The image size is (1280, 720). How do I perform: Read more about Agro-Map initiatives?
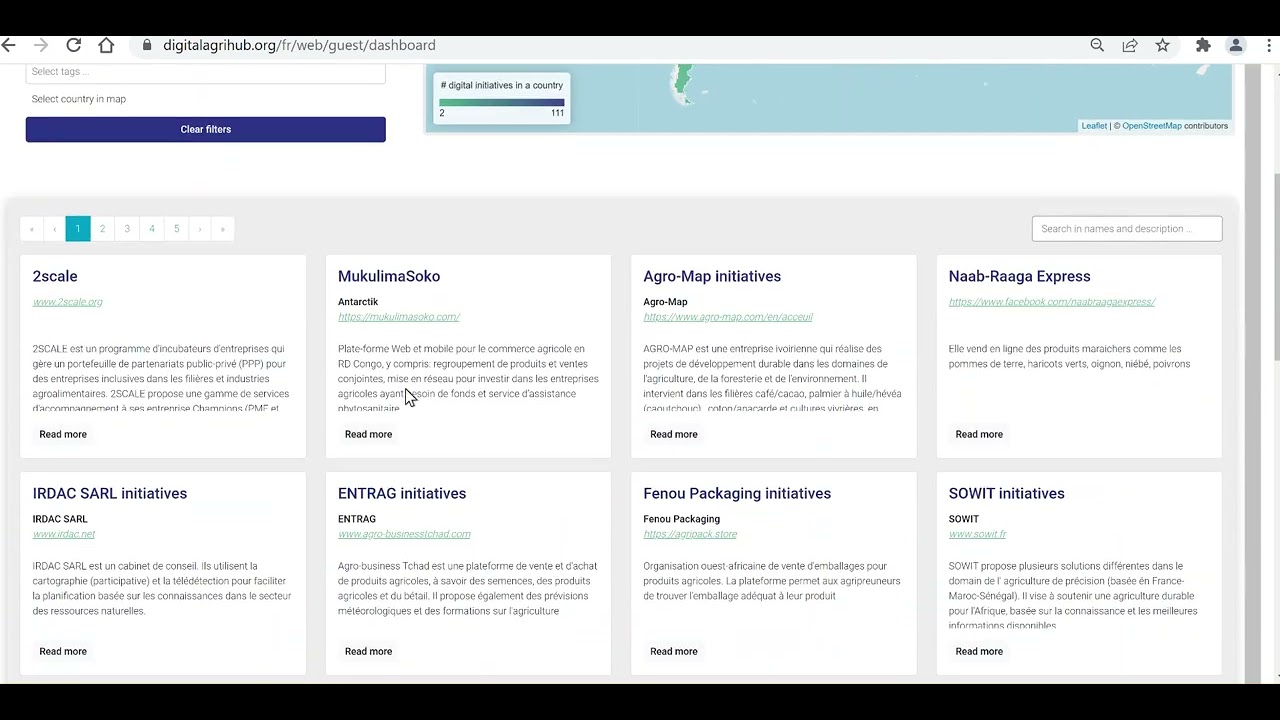click(674, 434)
